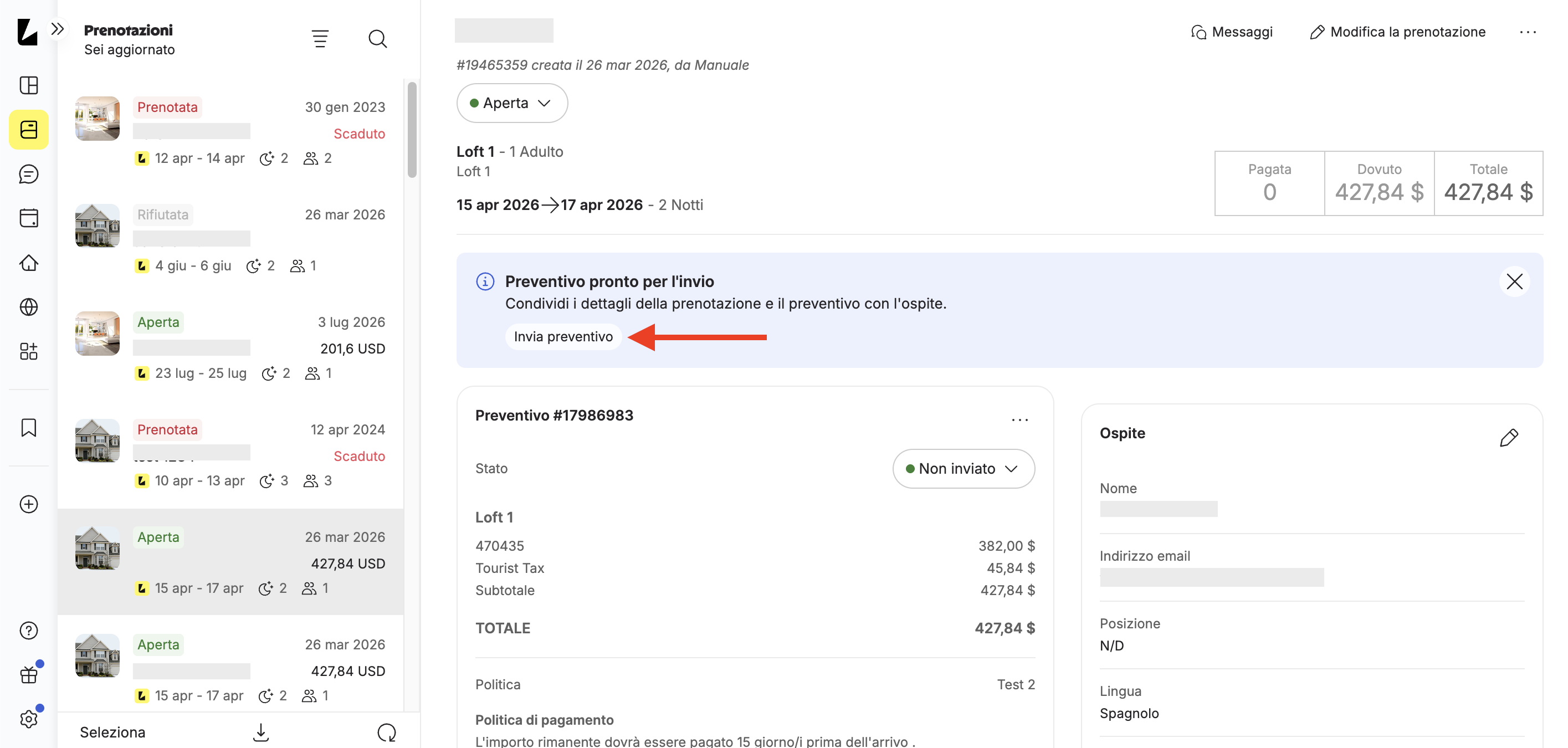Close the Preventivo pronto banner
Viewport: 1568px width, 748px height.
1514,281
